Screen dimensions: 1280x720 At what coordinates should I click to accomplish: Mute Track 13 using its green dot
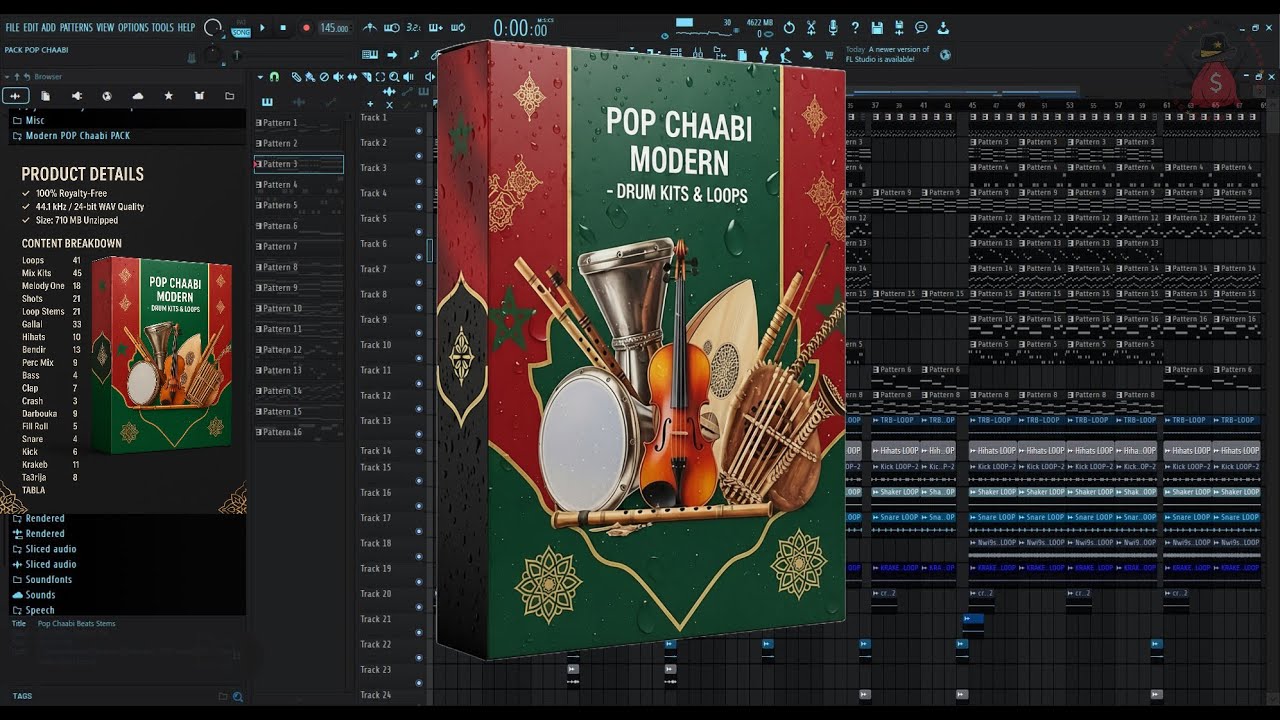[418, 434]
